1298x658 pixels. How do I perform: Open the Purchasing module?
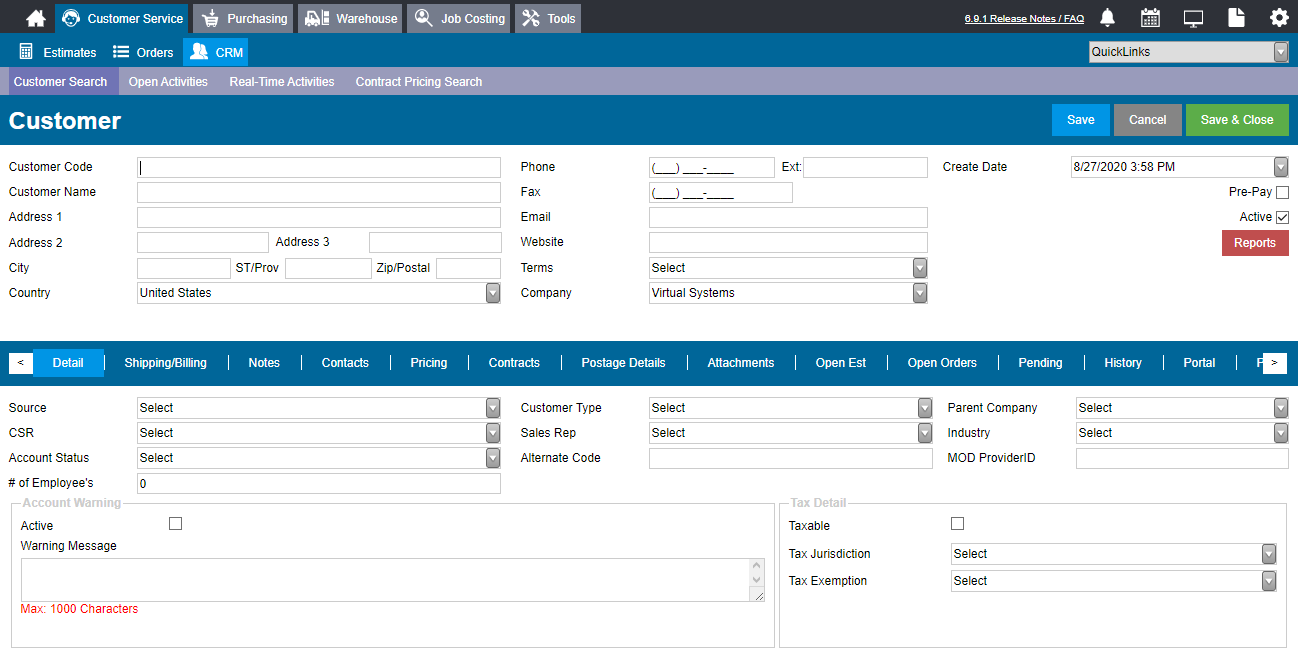point(241,18)
